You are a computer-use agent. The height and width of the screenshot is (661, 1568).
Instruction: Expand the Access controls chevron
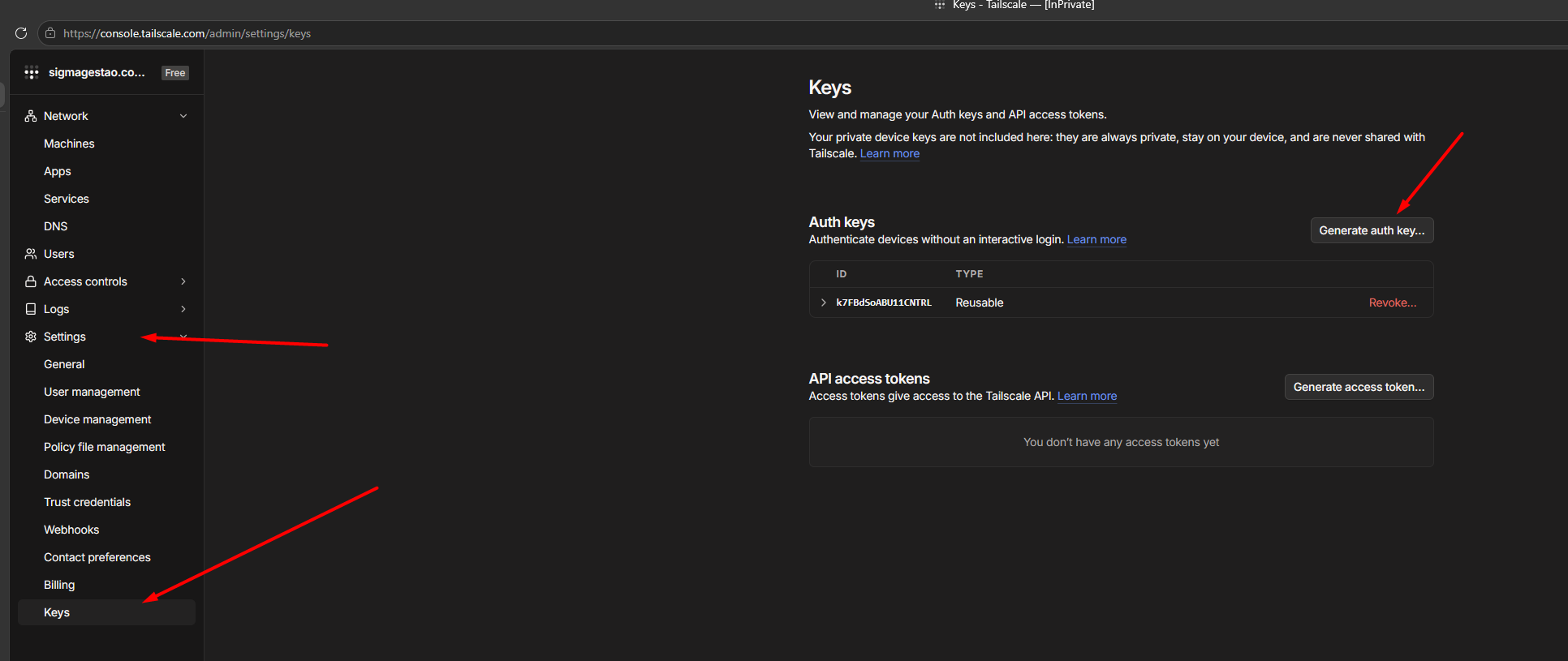pos(183,281)
